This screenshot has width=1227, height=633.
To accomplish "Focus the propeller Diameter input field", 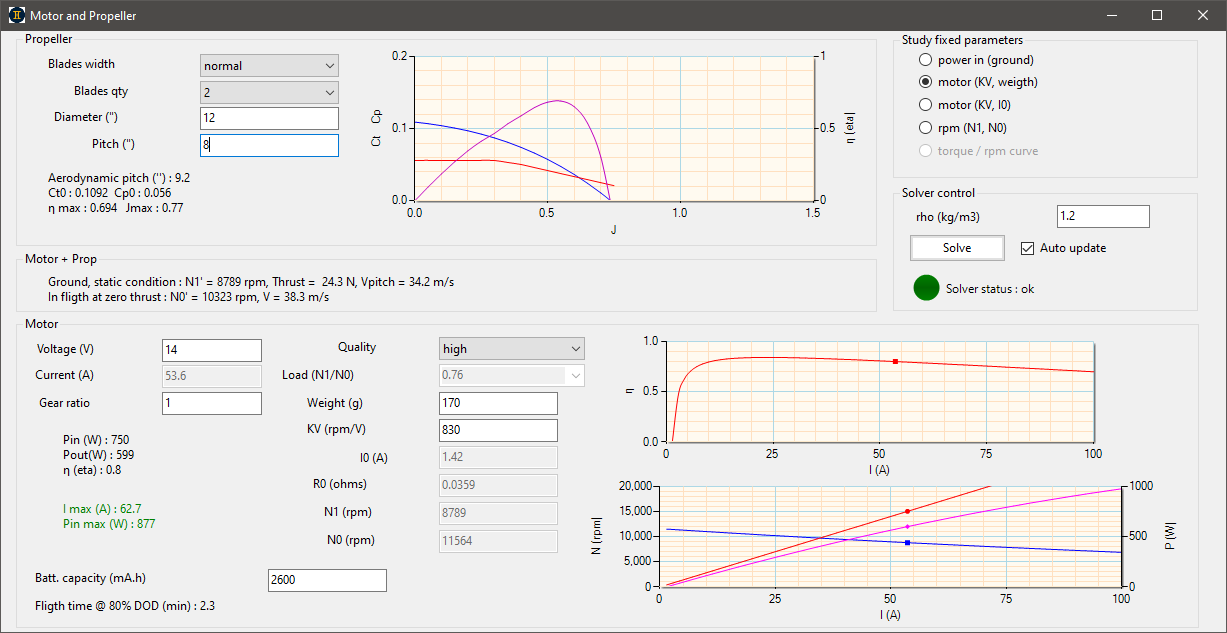I will (269, 118).
